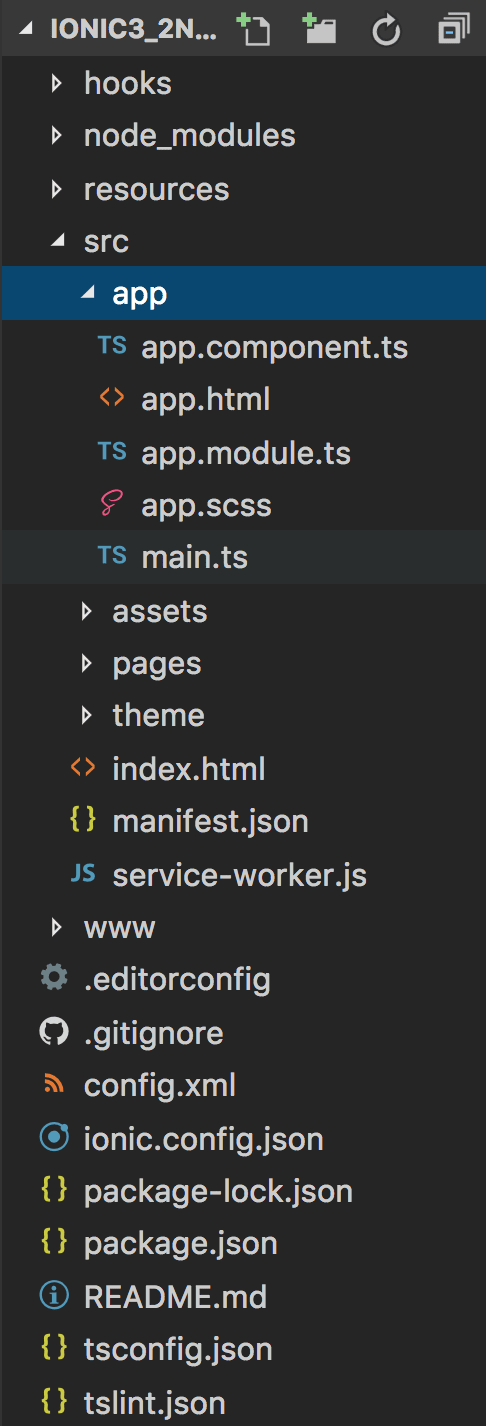Expand the hooks folder arrow
486x1426 pixels.
click(57, 83)
